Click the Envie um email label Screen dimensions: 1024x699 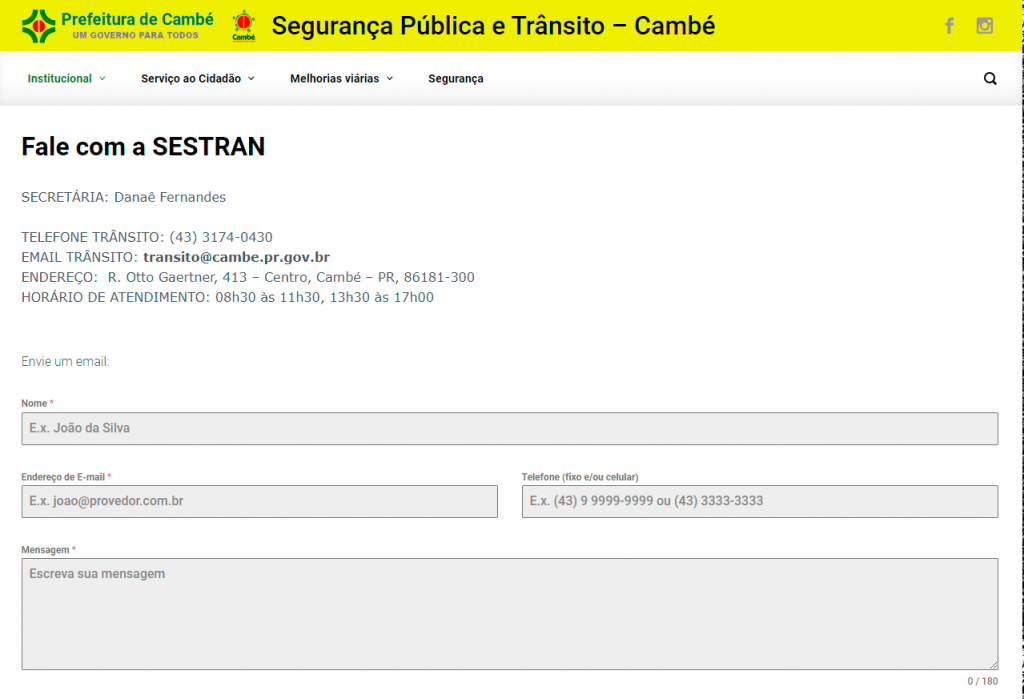(x=65, y=361)
